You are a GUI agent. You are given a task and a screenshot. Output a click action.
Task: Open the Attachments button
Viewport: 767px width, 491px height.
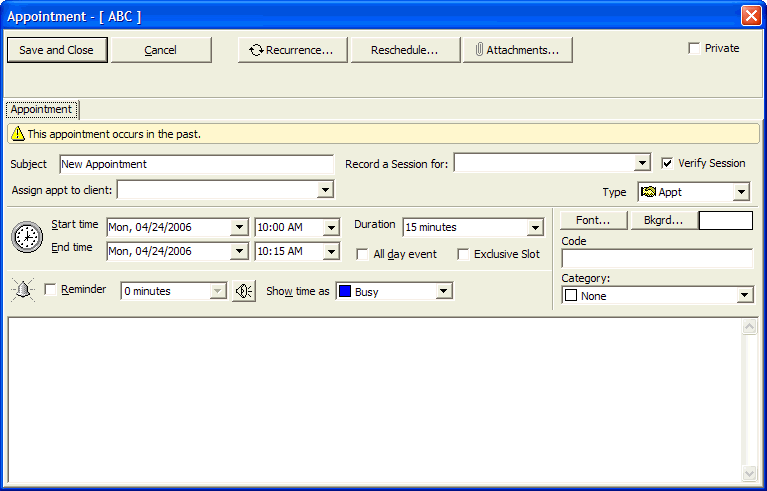click(x=518, y=50)
